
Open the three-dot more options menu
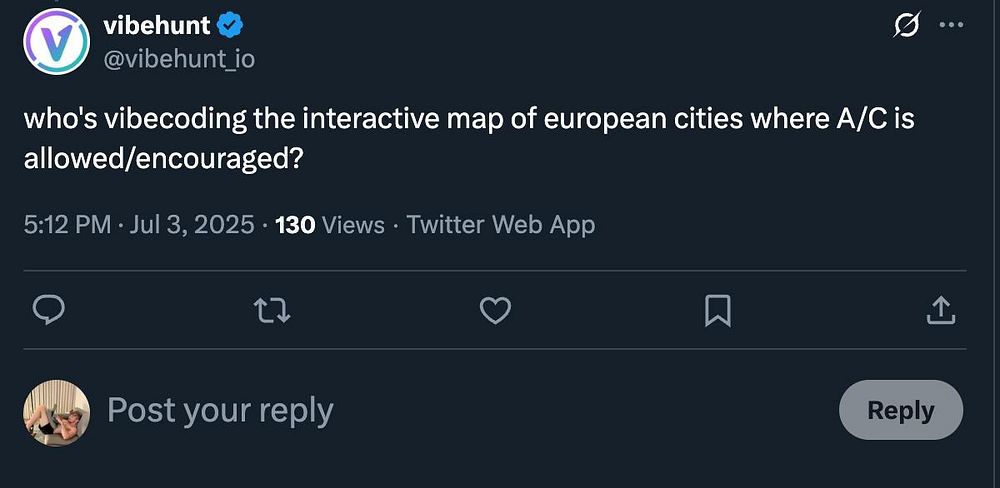pyautogui.click(x=951, y=27)
